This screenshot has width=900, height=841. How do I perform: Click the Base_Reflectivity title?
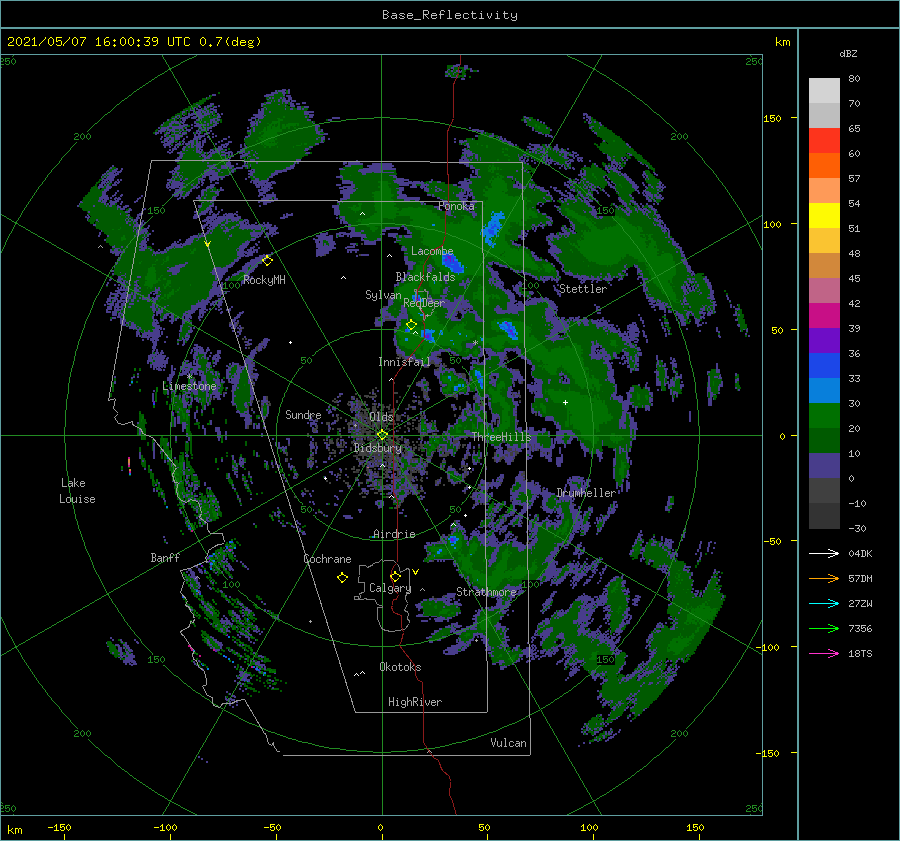click(x=450, y=15)
